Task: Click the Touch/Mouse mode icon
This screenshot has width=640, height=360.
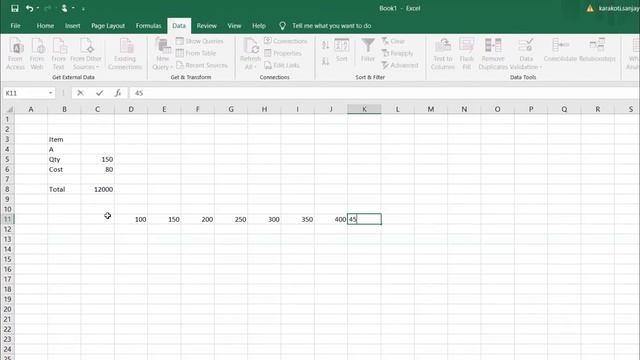Action: pyautogui.click(x=64, y=8)
